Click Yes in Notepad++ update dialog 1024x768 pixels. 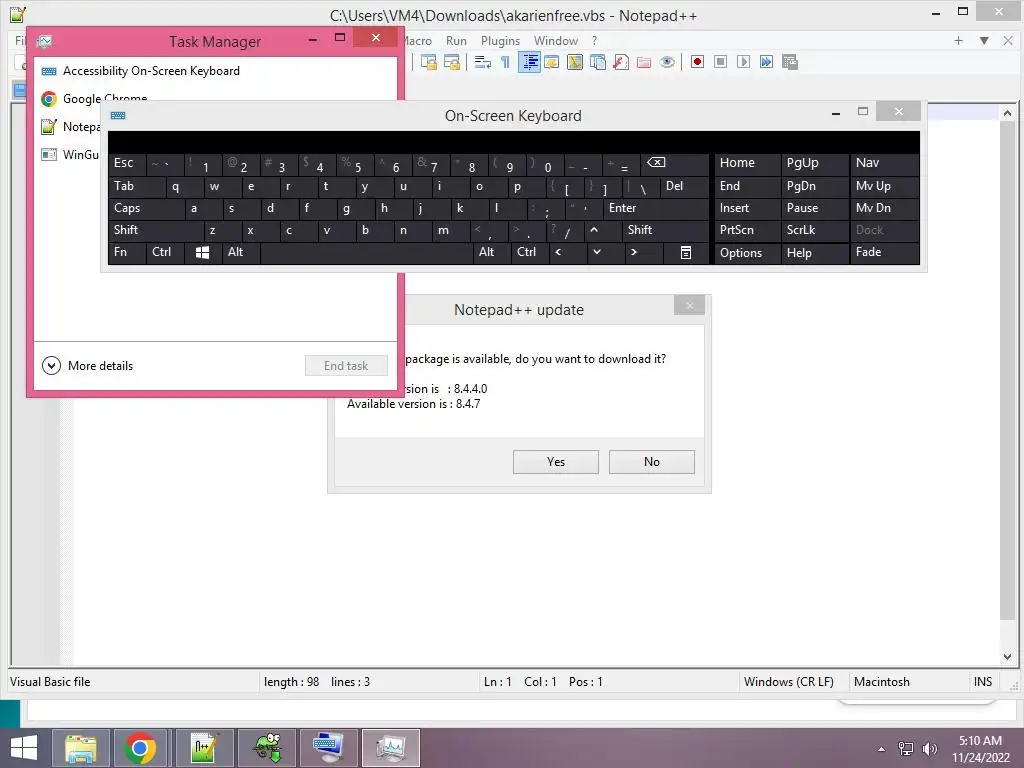556,462
